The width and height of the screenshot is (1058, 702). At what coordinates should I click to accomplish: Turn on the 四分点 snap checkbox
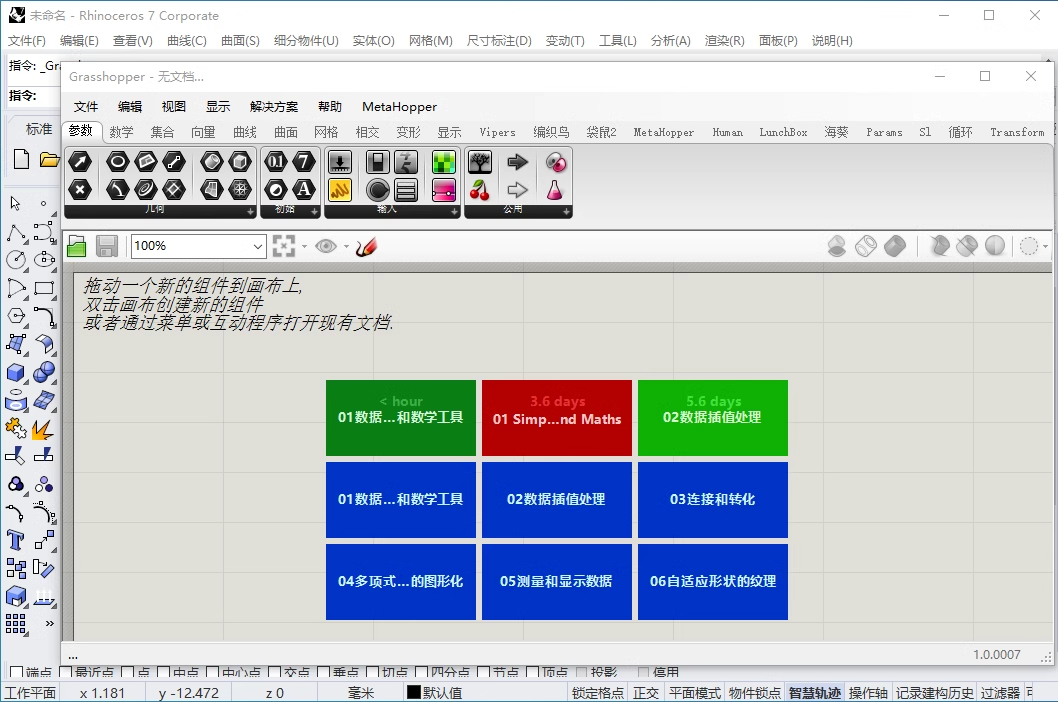(421, 672)
